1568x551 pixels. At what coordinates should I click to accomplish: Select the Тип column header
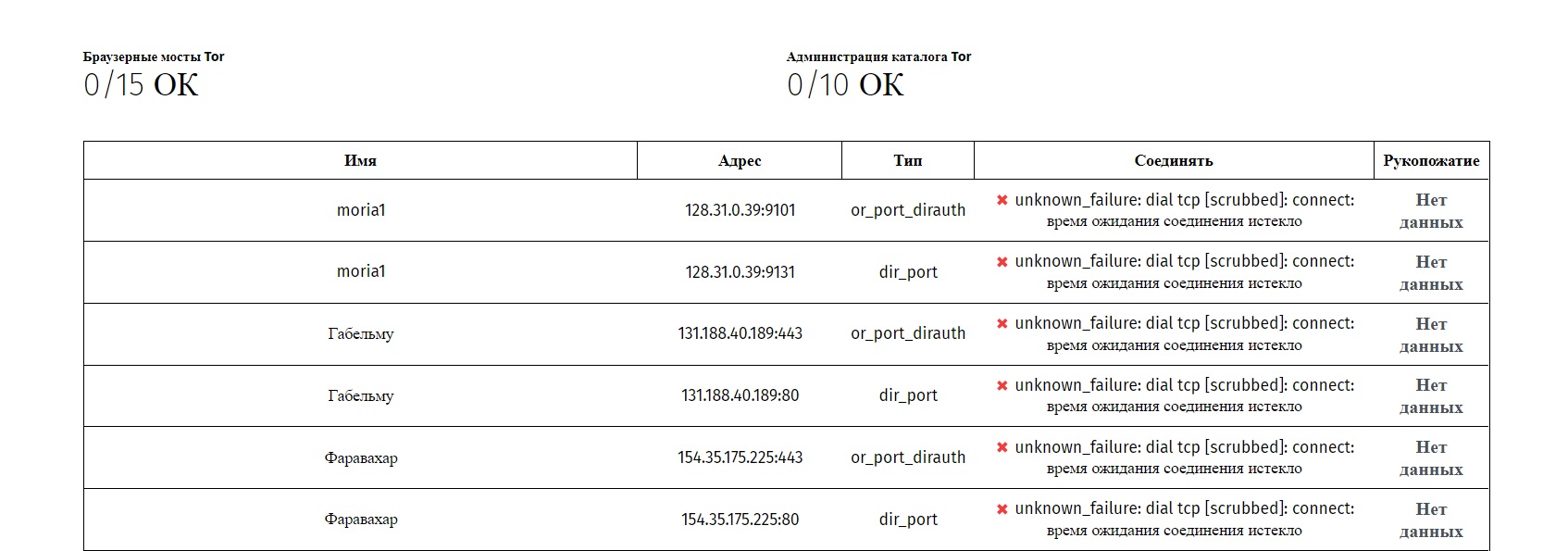[907, 160]
